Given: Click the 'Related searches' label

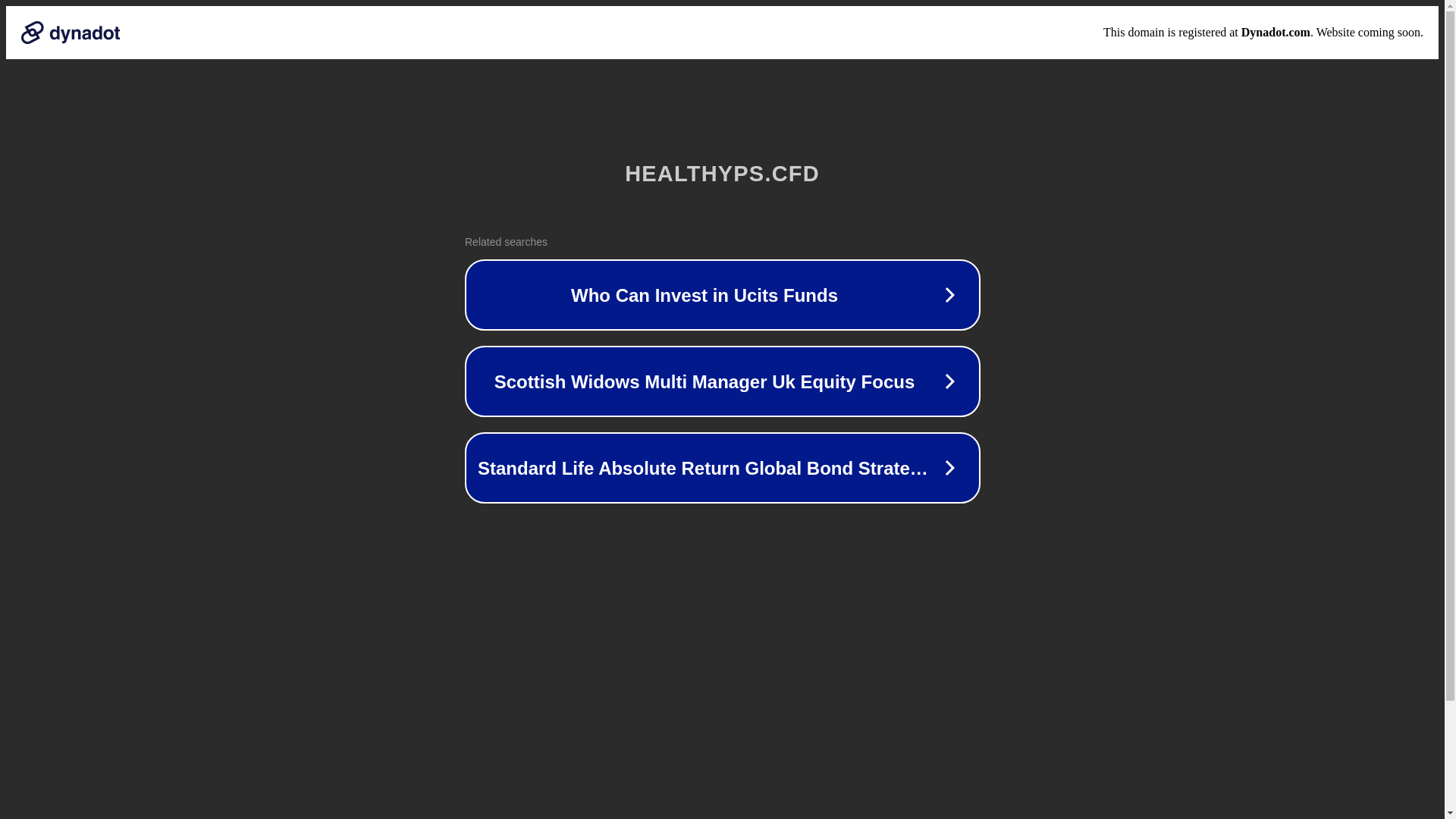Looking at the screenshot, I should pos(506,242).
